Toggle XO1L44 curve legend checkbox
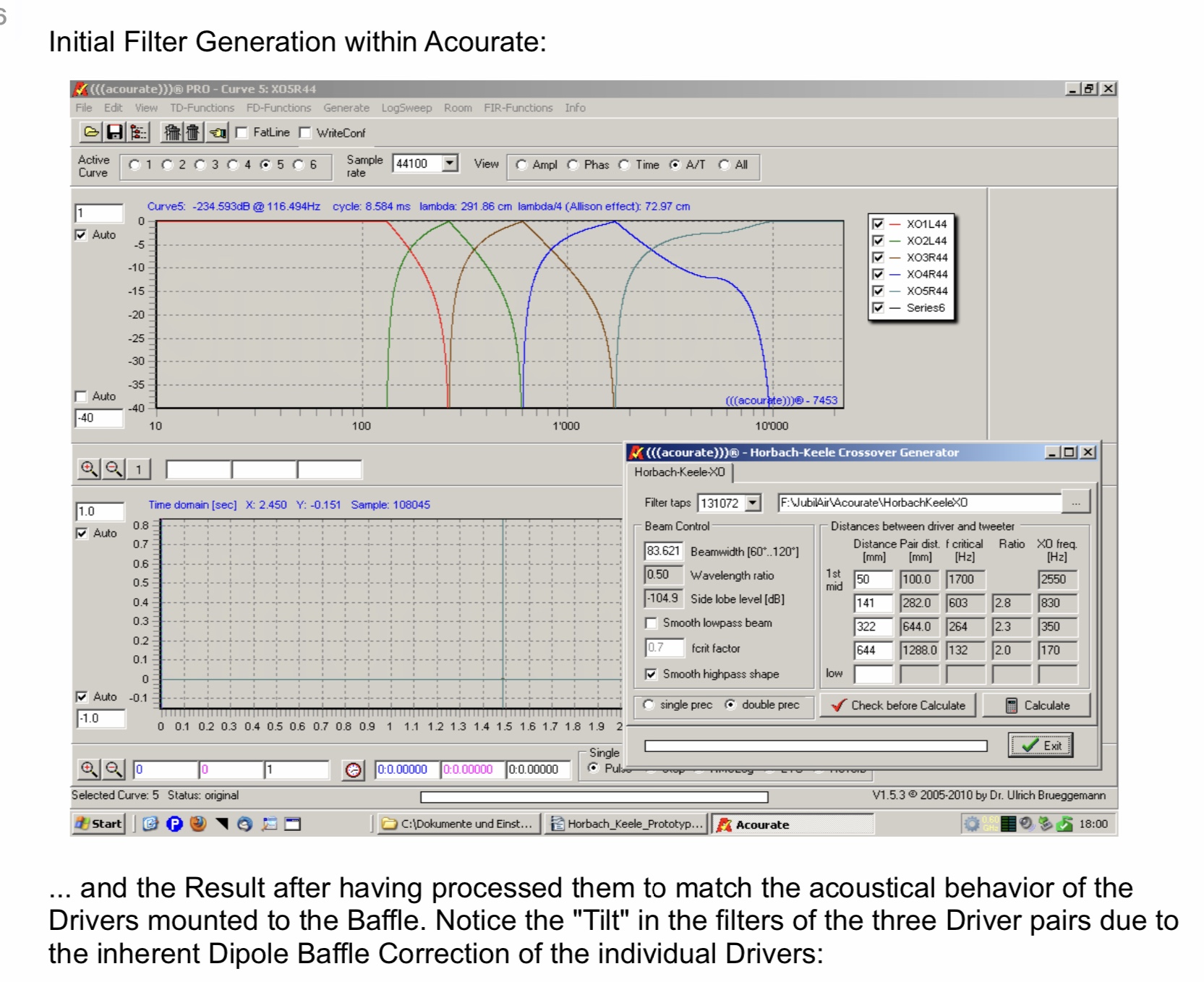 coord(878,224)
